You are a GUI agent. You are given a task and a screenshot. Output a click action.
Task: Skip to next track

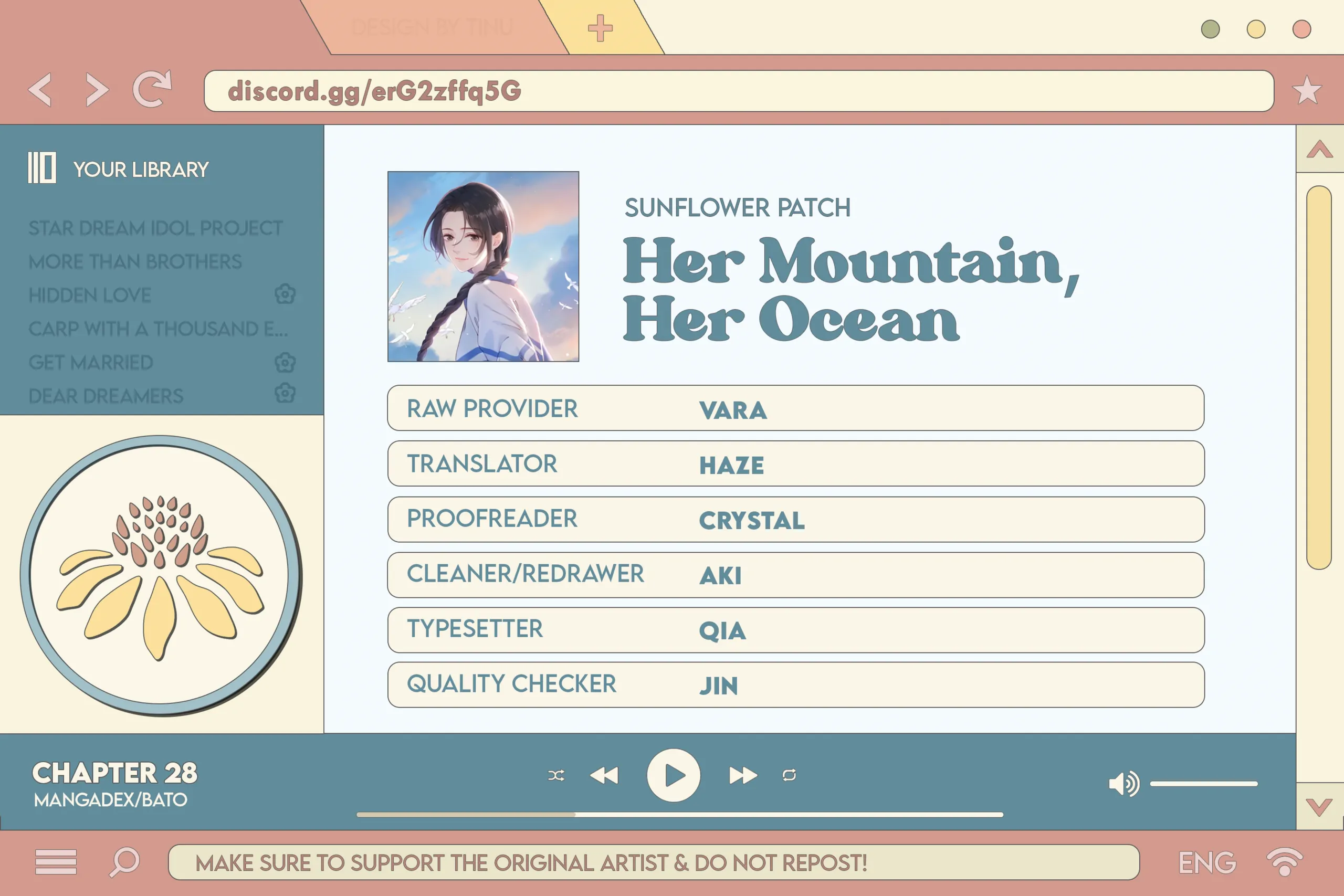(x=743, y=775)
